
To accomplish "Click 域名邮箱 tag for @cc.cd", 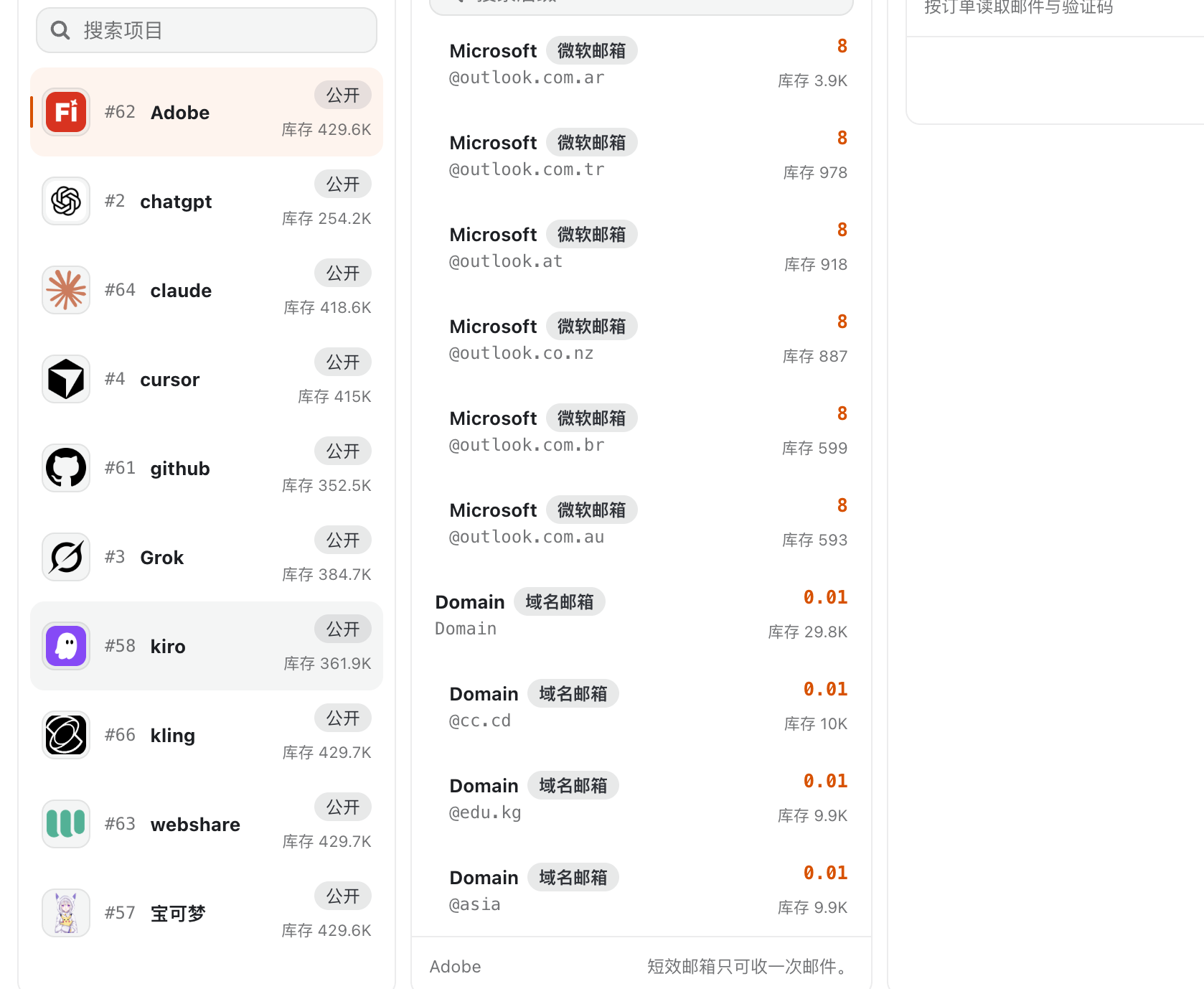I will 573,694.
